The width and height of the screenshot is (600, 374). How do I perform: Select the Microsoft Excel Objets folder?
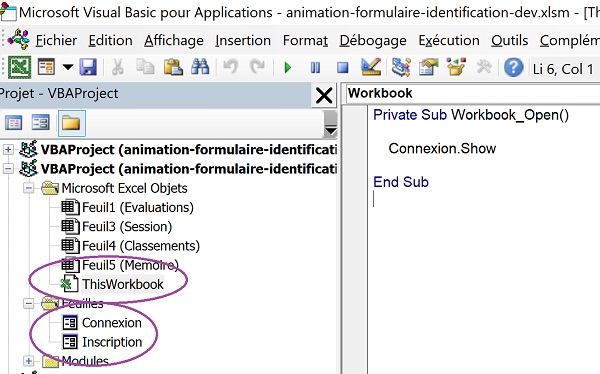124,188
